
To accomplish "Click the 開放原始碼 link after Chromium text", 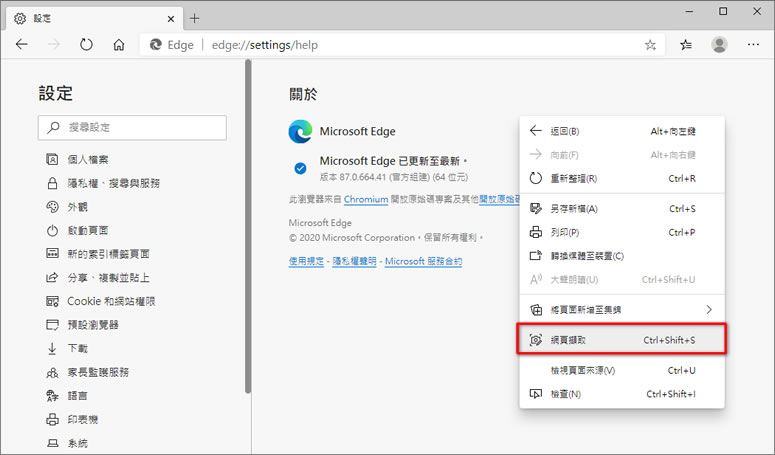I will pos(499,199).
